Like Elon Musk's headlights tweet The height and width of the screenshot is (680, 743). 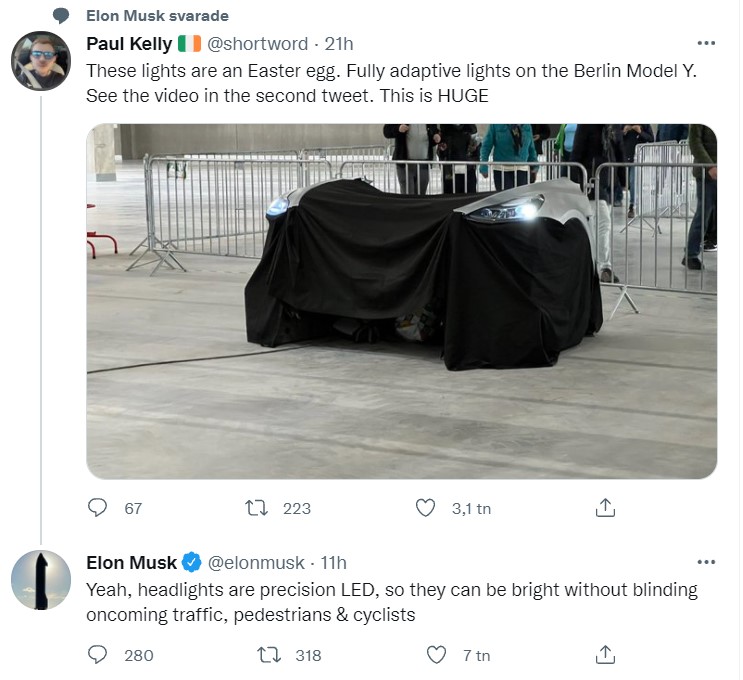click(436, 655)
